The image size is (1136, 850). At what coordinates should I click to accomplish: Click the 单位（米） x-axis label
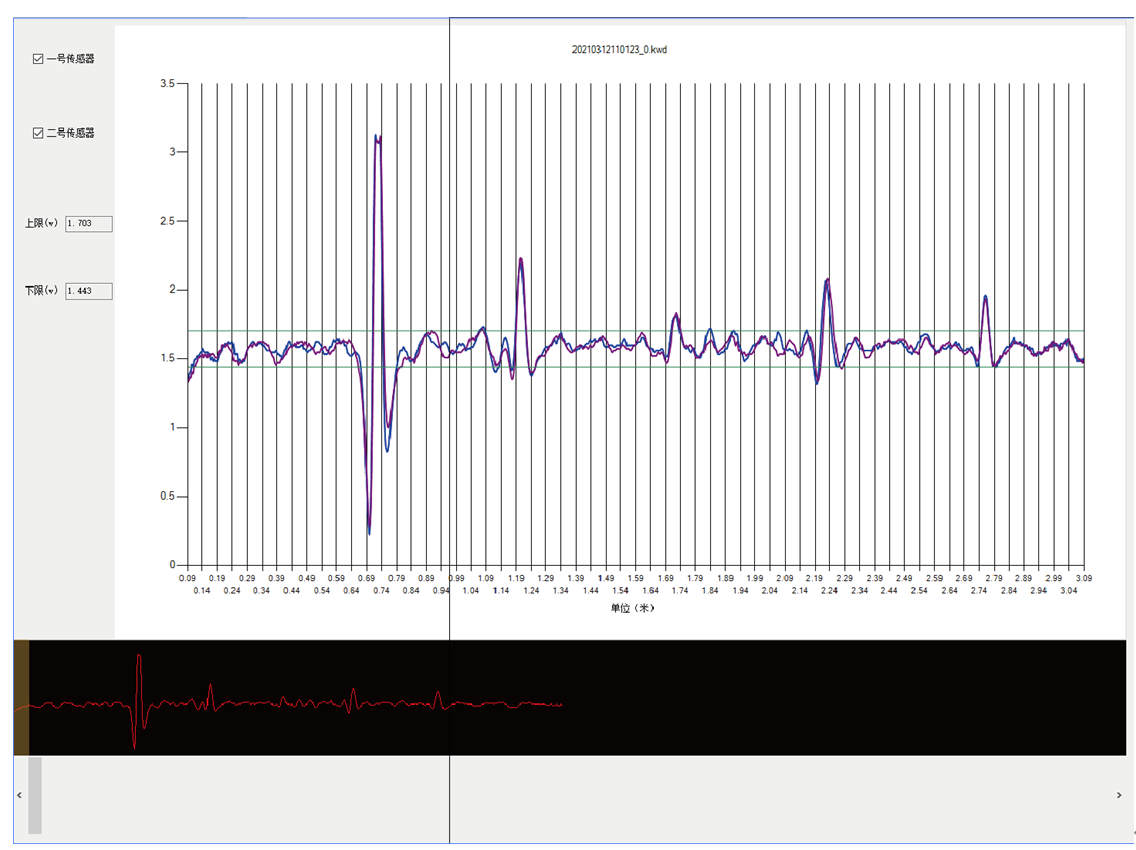point(632,608)
